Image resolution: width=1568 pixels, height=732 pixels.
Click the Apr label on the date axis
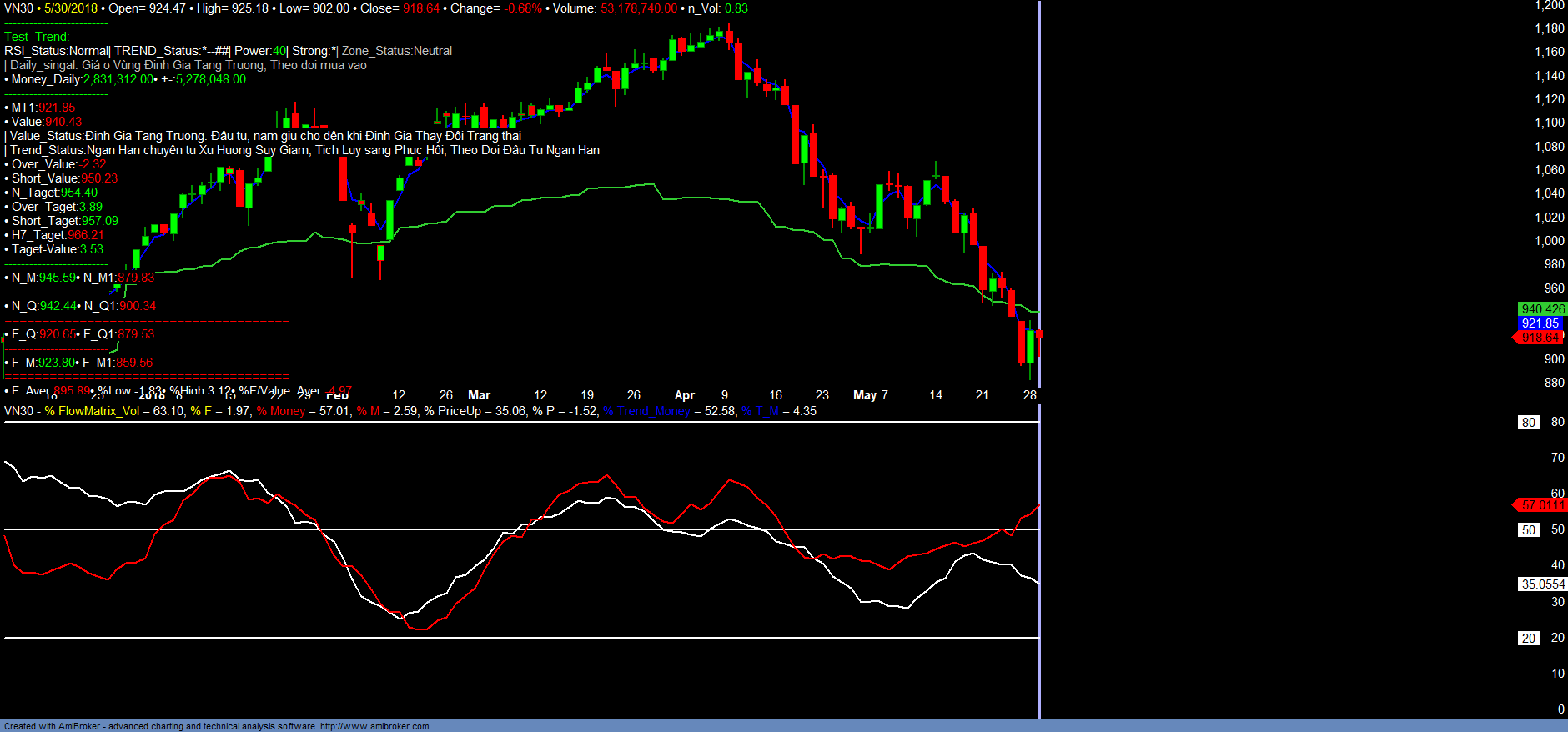(x=684, y=395)
